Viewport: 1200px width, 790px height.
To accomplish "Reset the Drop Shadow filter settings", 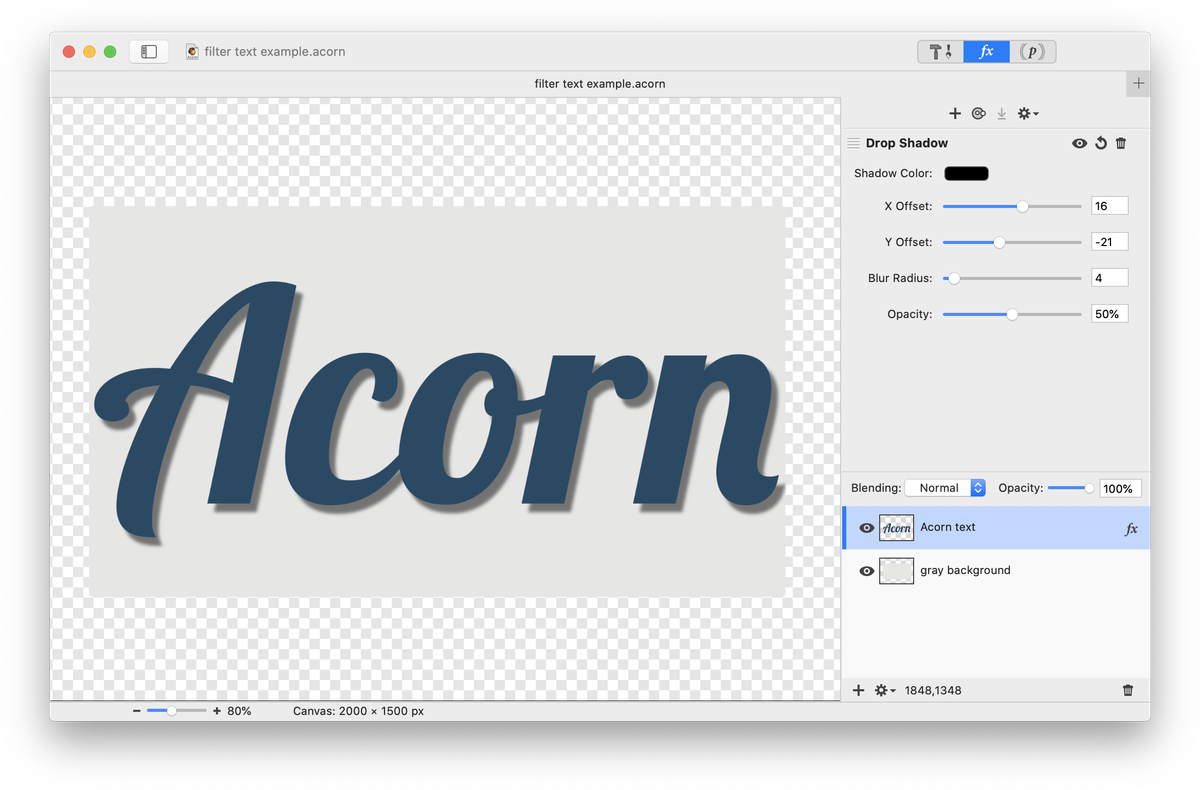I will point(1101,143).
